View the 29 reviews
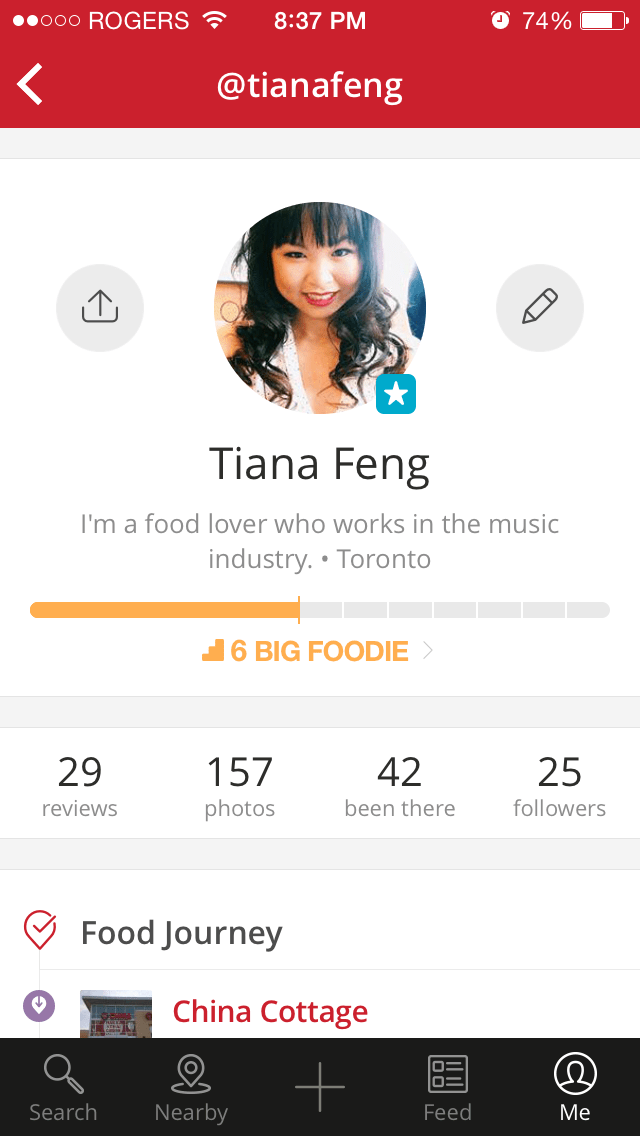 pyautogui.click(x=80, y=786)
